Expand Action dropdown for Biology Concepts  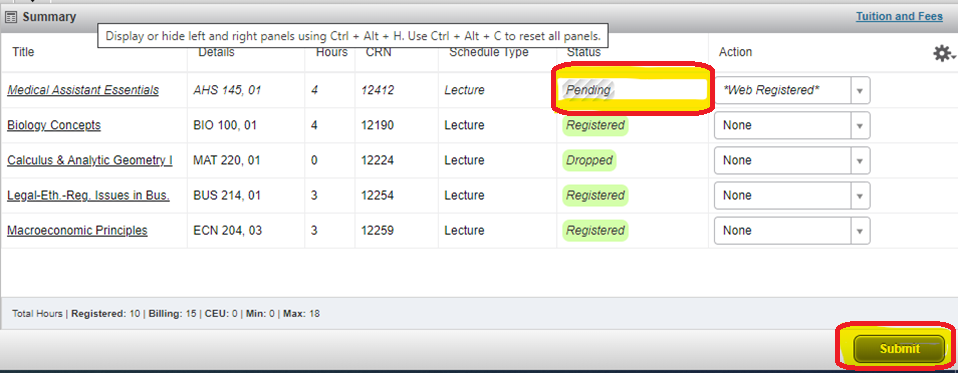[x=792, y=125]
